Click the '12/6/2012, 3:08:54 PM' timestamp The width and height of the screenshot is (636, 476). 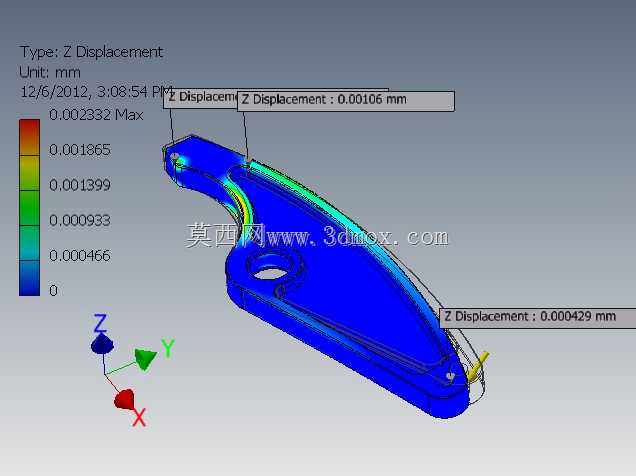pos(97,92)
